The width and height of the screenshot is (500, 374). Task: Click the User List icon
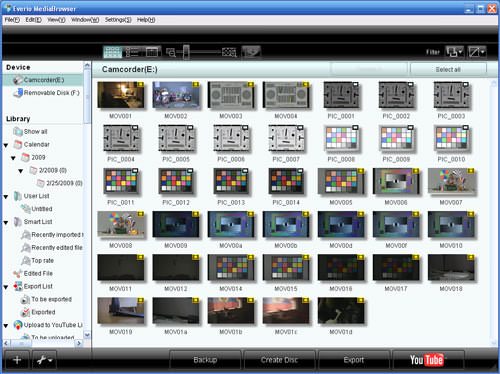(x=18, y=196)
